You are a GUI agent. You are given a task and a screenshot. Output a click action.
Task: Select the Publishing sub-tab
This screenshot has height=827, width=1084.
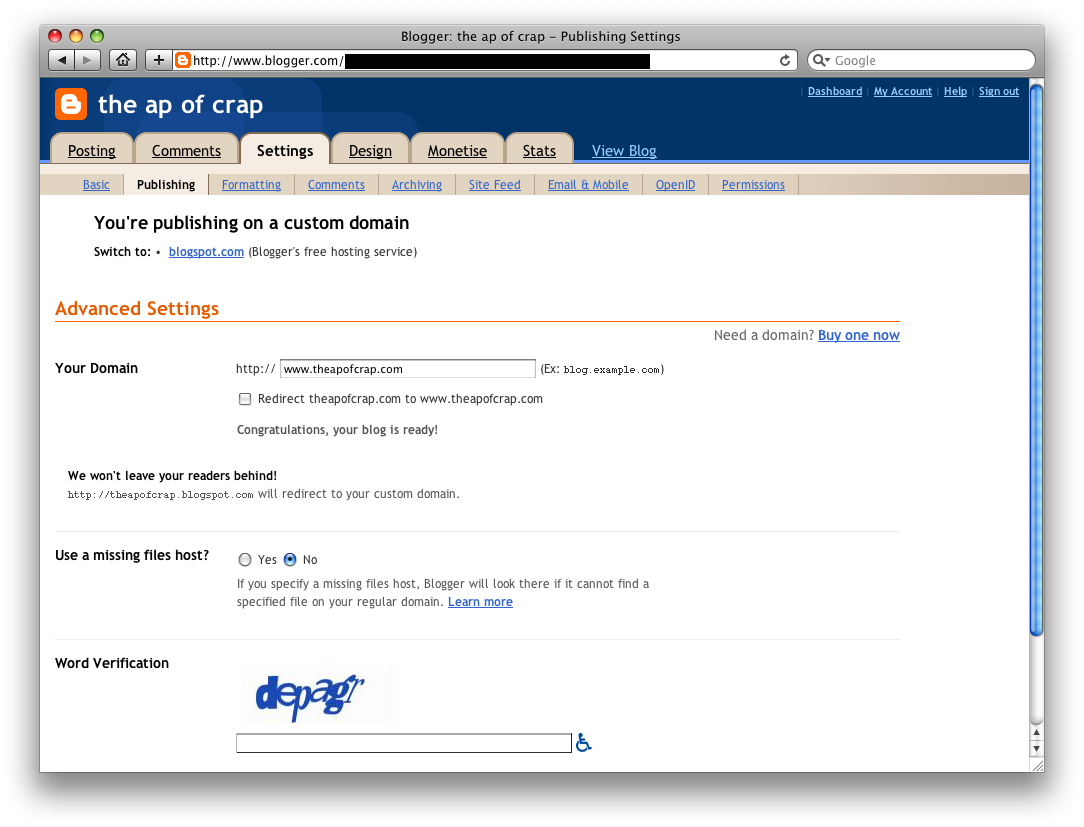[166, 185]
